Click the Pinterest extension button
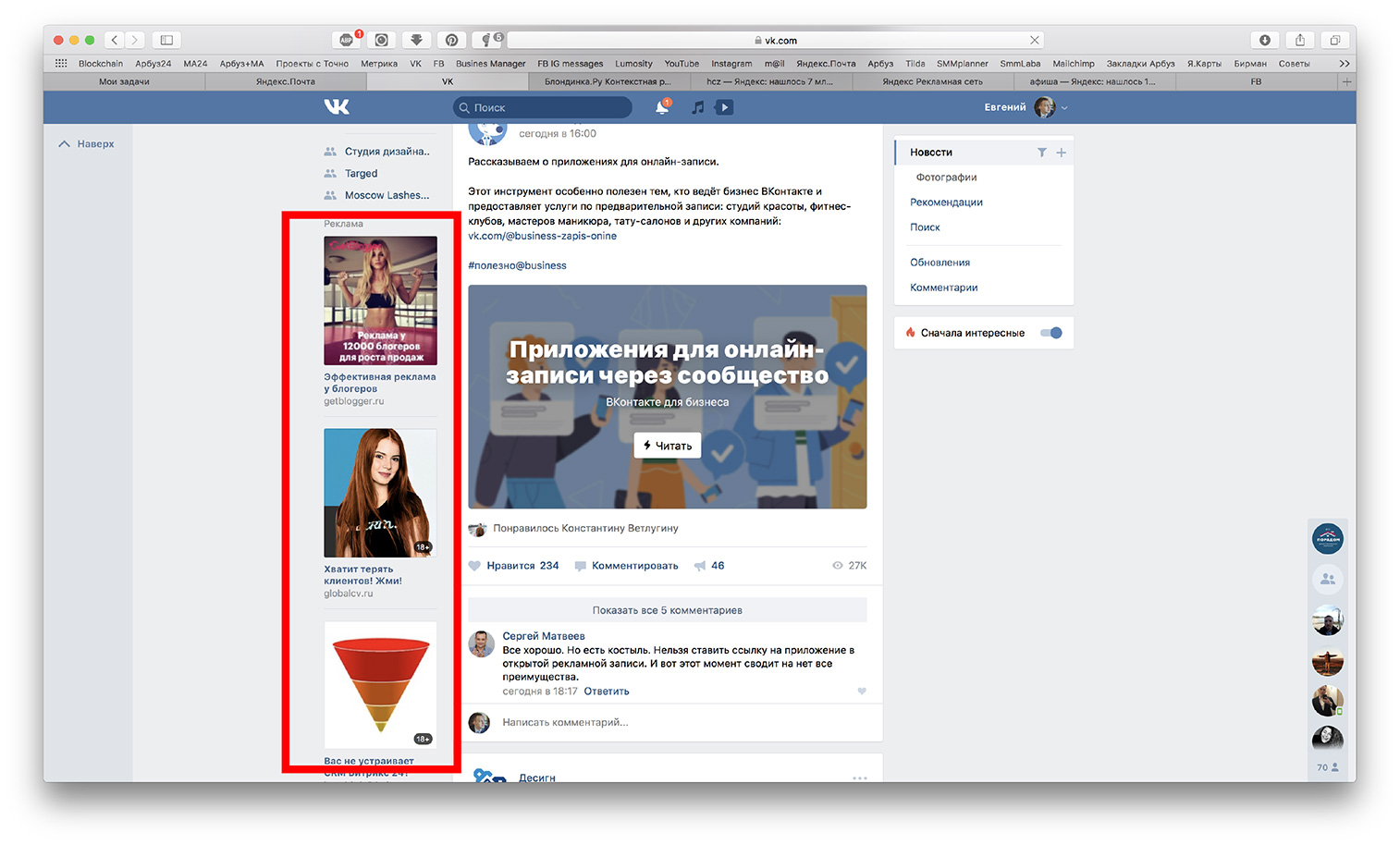The height and width of the screenshot is (845, 1400). (x=451, y=40)
